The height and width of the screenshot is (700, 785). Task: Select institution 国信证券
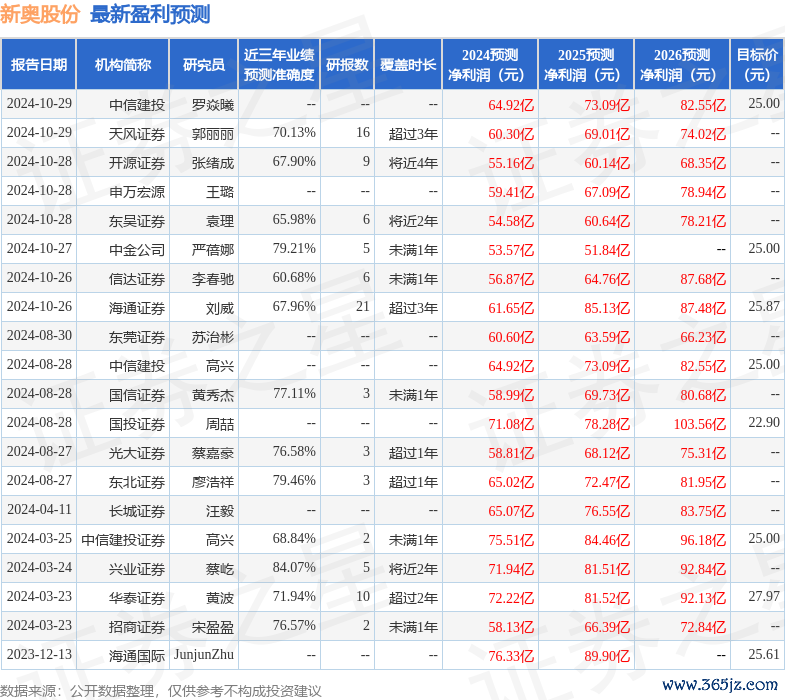(x=137, y=395)
